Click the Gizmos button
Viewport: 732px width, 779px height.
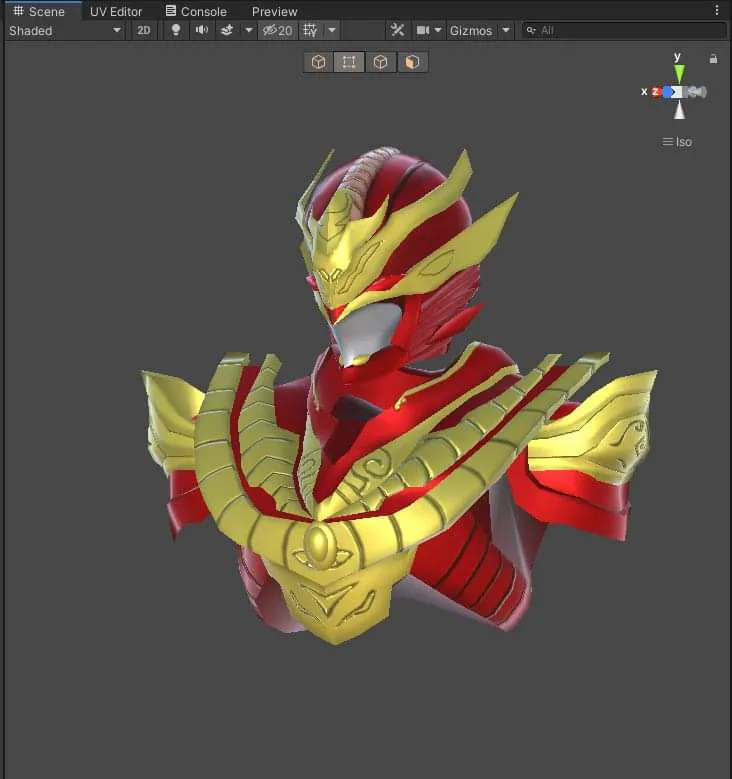pos(471,31)
